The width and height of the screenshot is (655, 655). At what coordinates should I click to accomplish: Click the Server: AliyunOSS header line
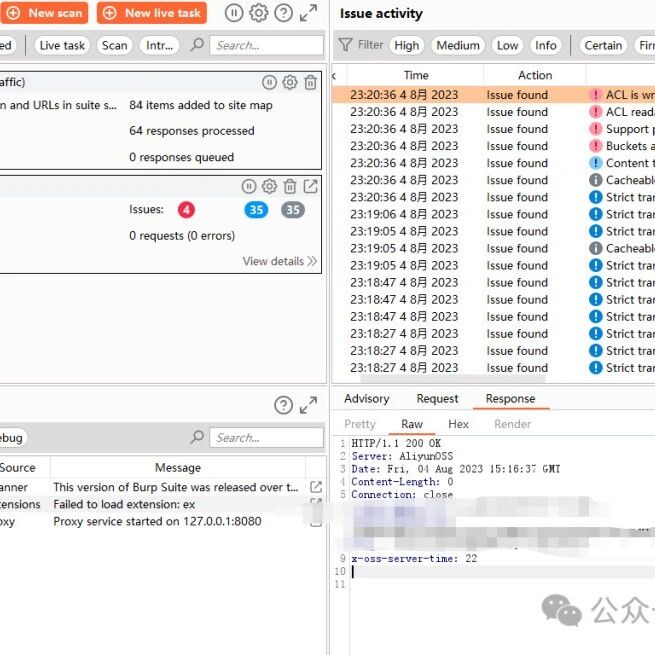(x=402, y=456)
